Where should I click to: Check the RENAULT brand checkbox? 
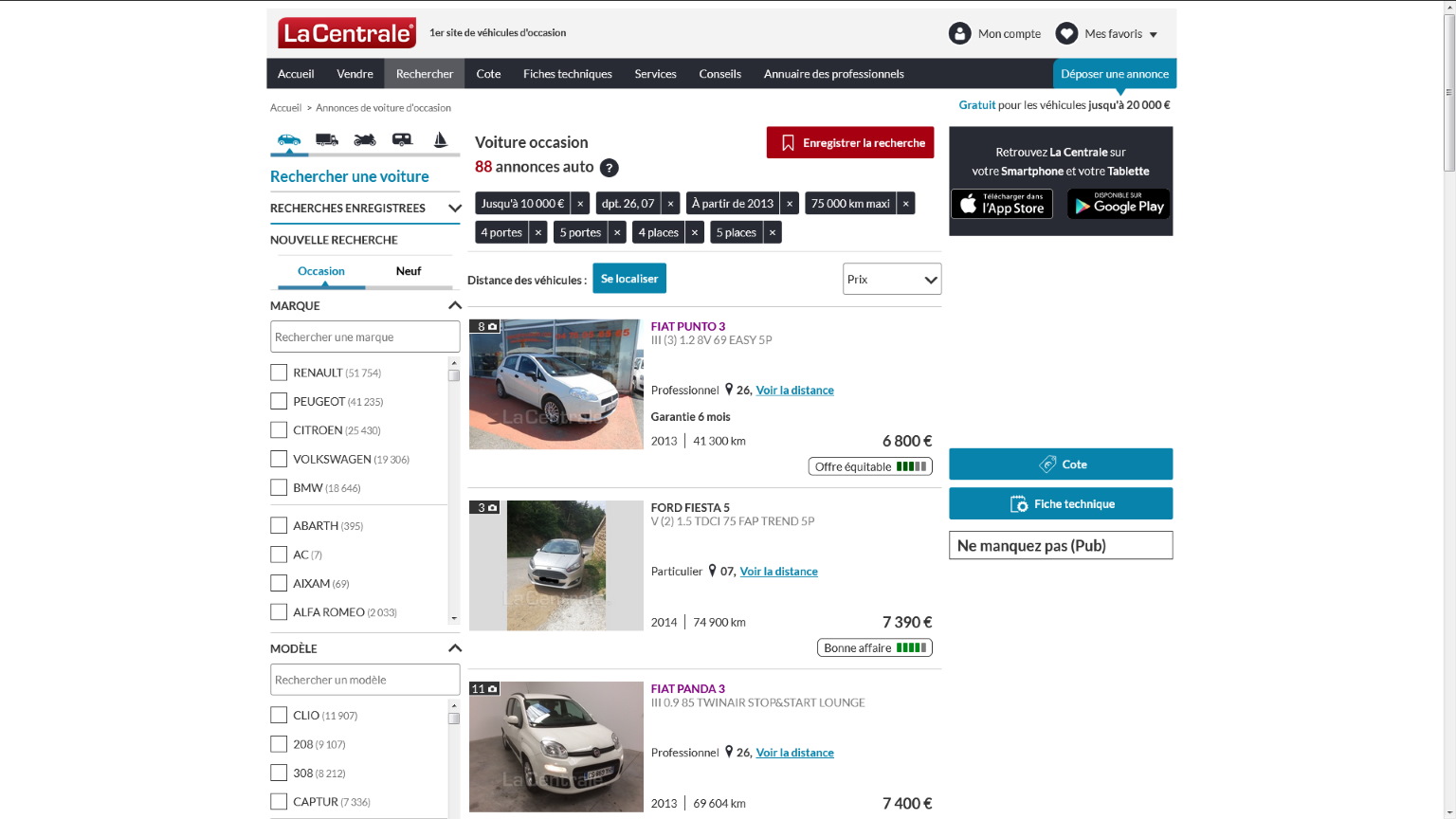pyautogui.click(x=279, y=373)
